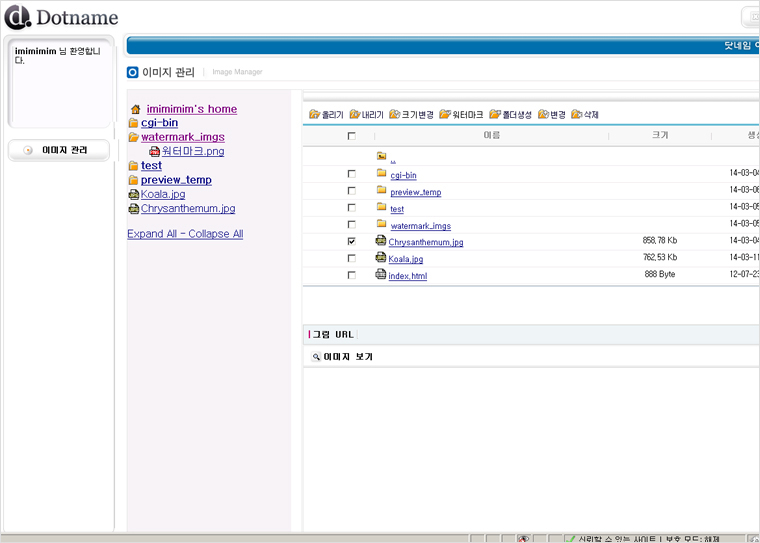Check the index.html file checkbox

tap(351, 275)
